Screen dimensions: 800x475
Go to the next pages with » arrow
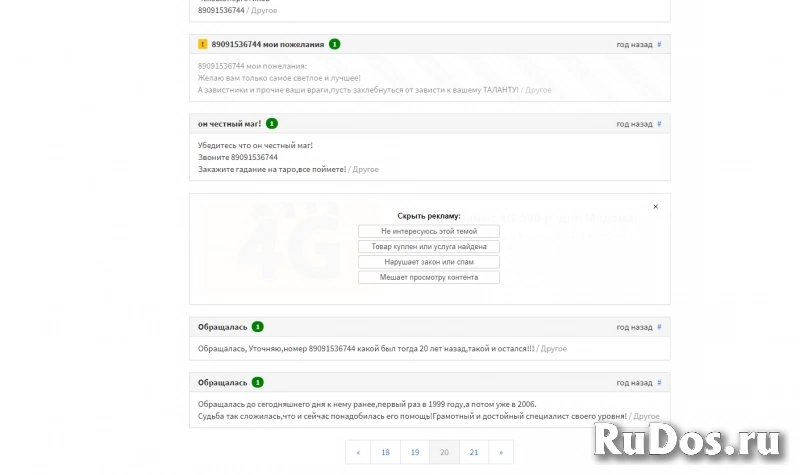pyautogui.click(x=501, y=453)
